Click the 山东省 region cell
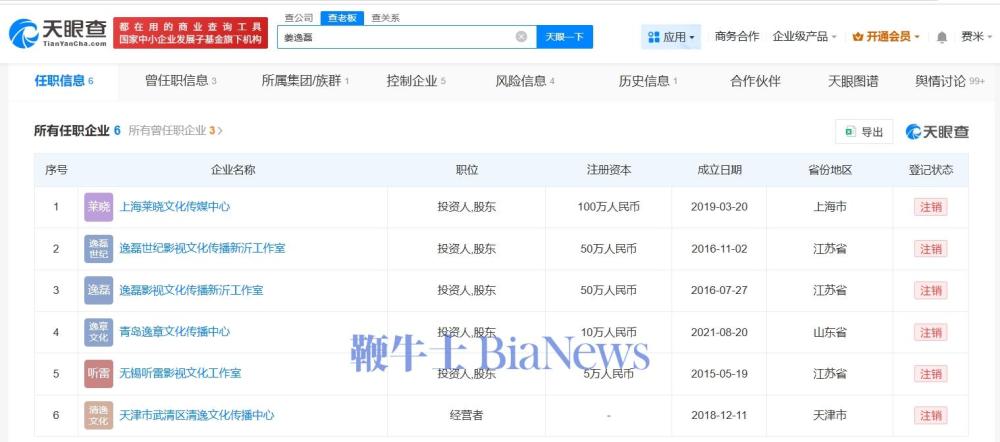 [830, 332]
